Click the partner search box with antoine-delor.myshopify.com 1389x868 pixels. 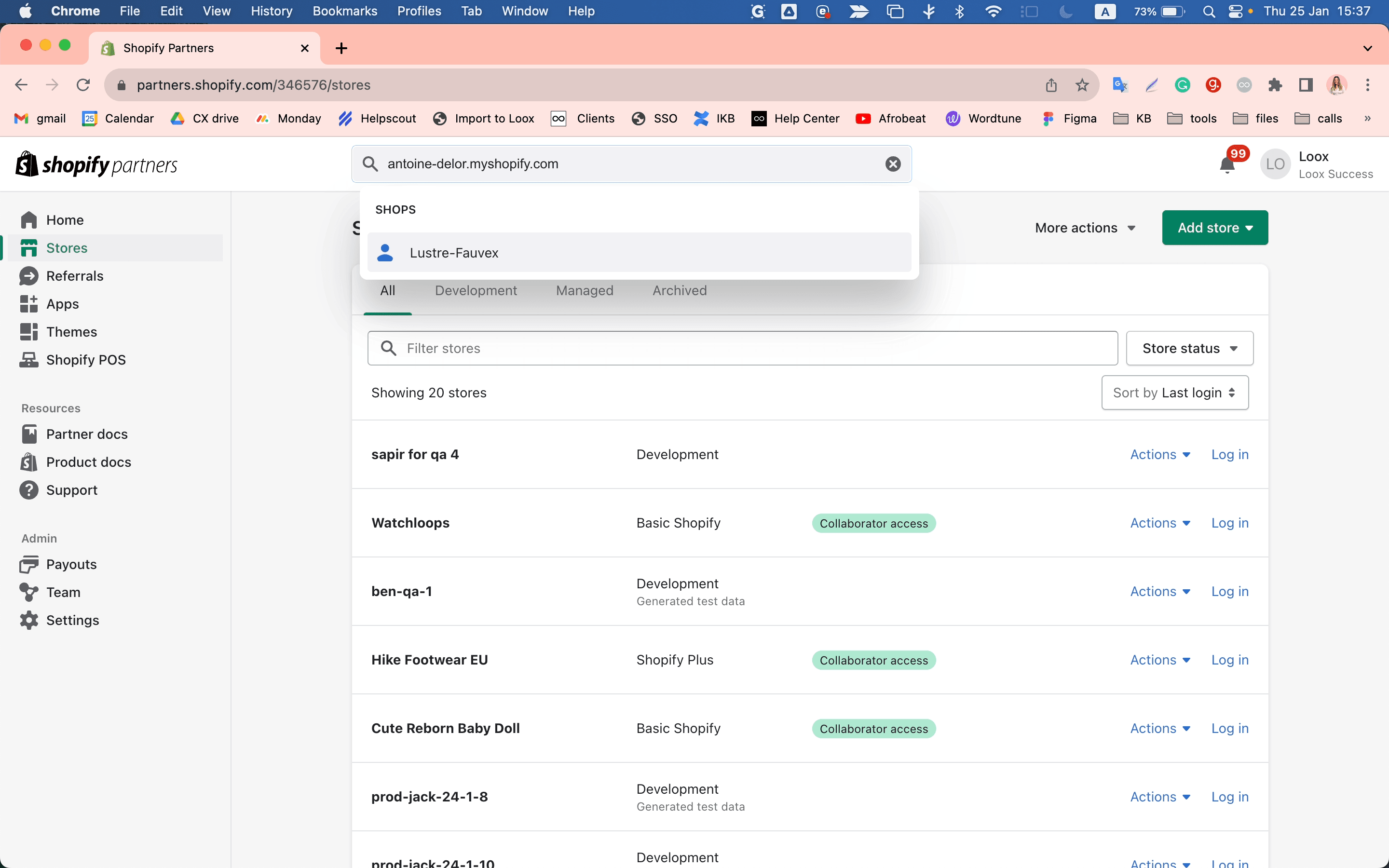pos(631,164)
